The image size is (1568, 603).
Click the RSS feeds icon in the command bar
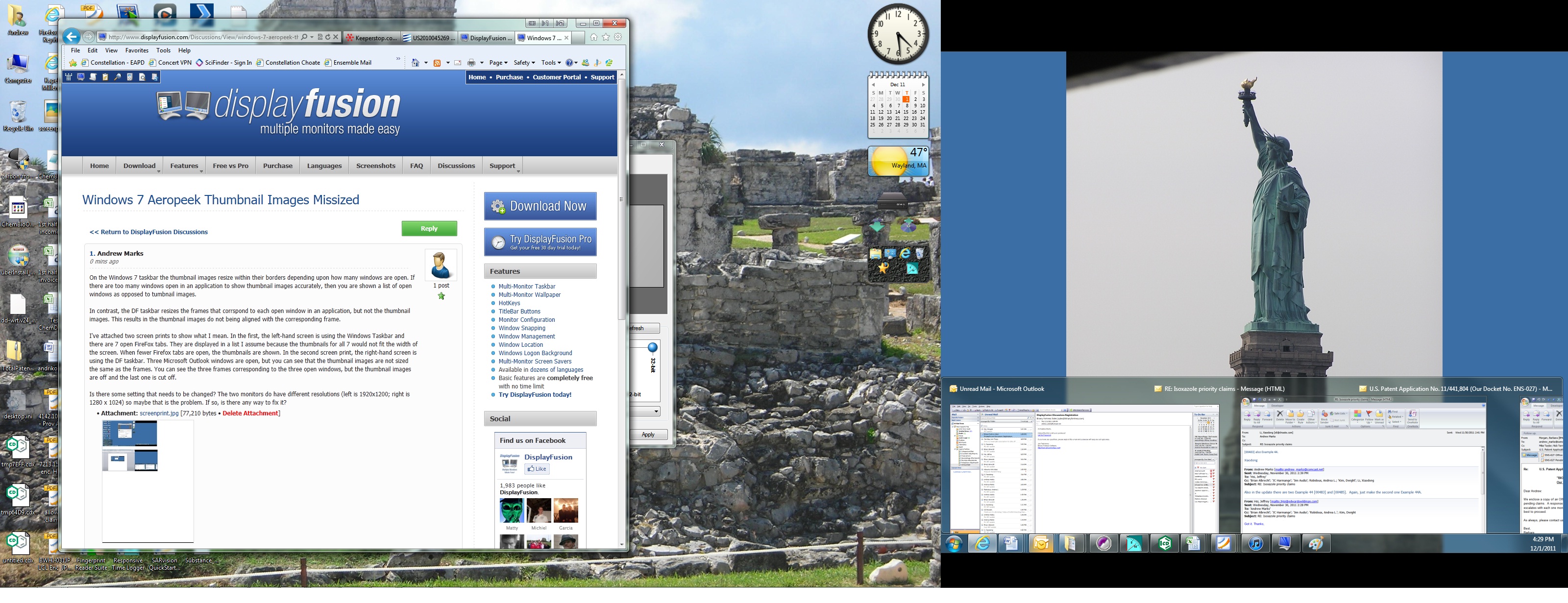(x=437, y=63)
